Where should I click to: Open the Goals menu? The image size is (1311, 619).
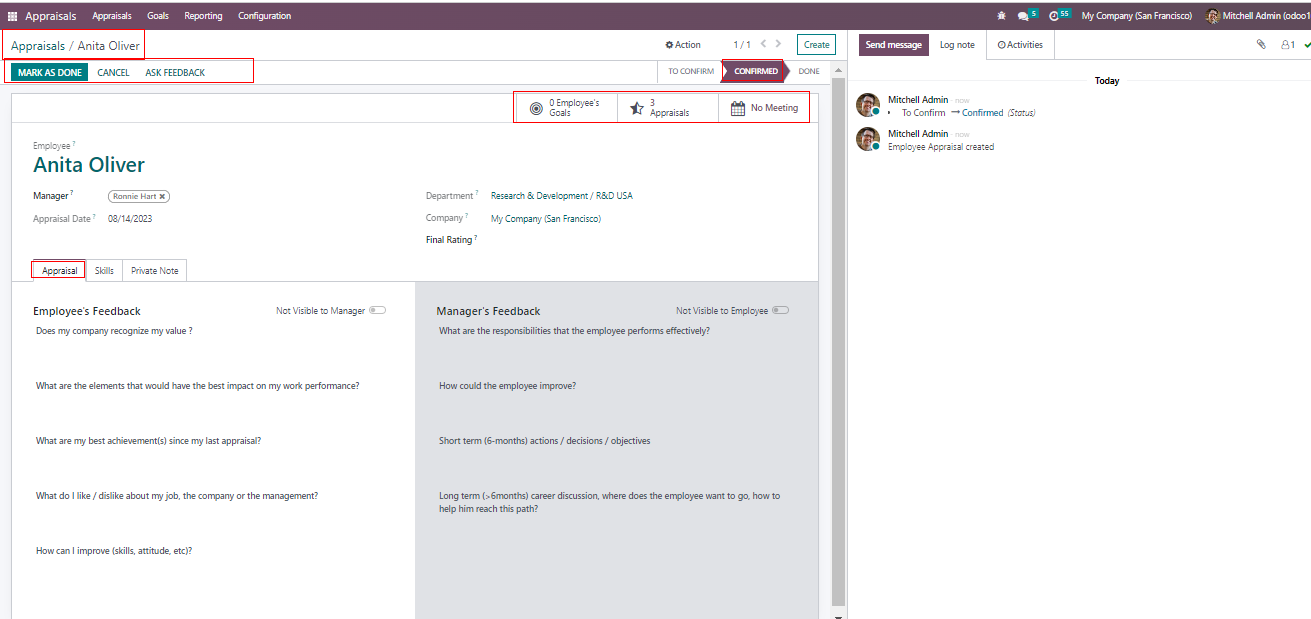tap(158, 16)
